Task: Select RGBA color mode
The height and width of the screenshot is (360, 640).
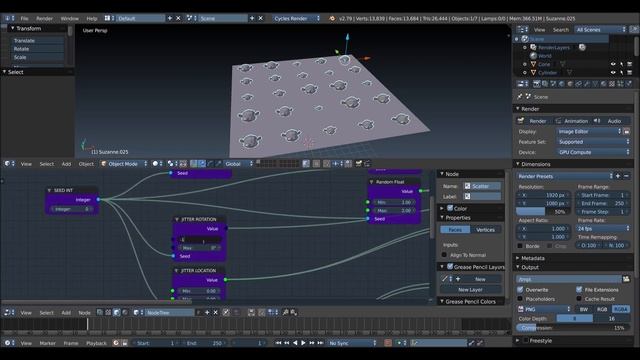Action: point(621,309)
